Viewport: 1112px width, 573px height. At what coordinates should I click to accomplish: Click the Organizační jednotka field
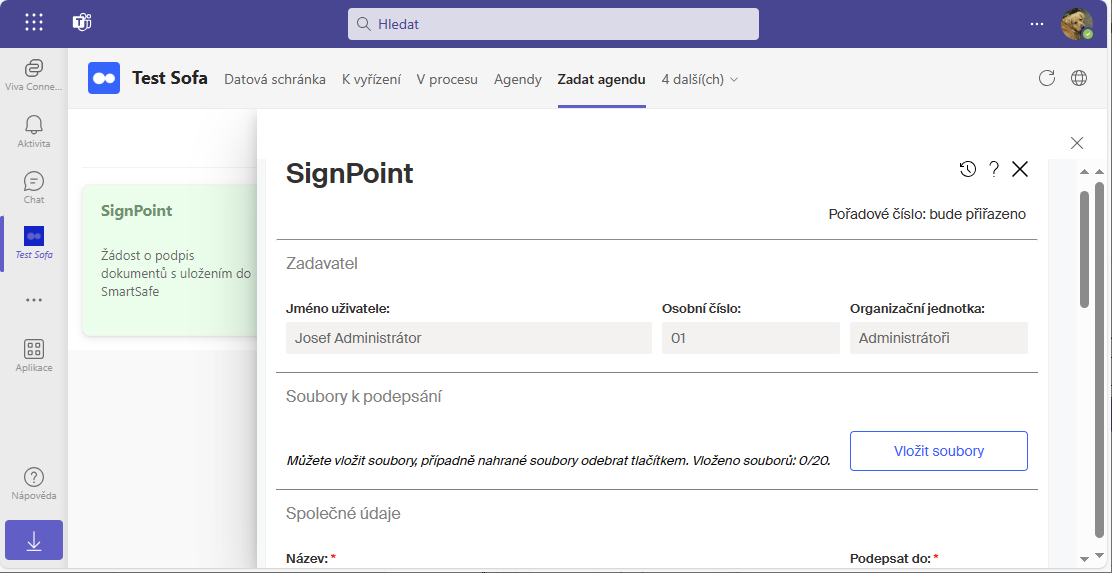939,338
